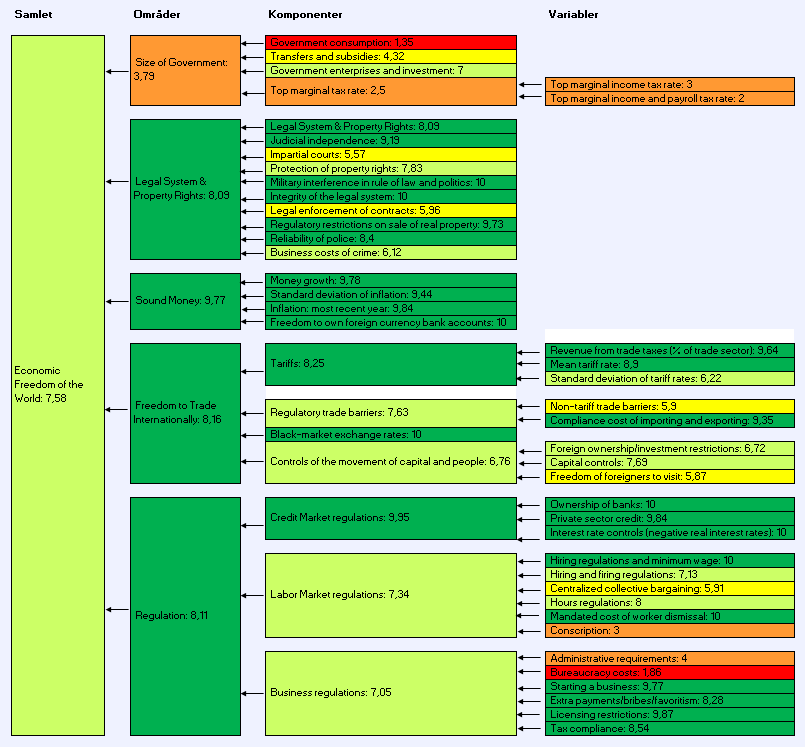805x747 pixels.
Task: Select the Regulation 8,11 area box
Action: [x=185, y=615]
